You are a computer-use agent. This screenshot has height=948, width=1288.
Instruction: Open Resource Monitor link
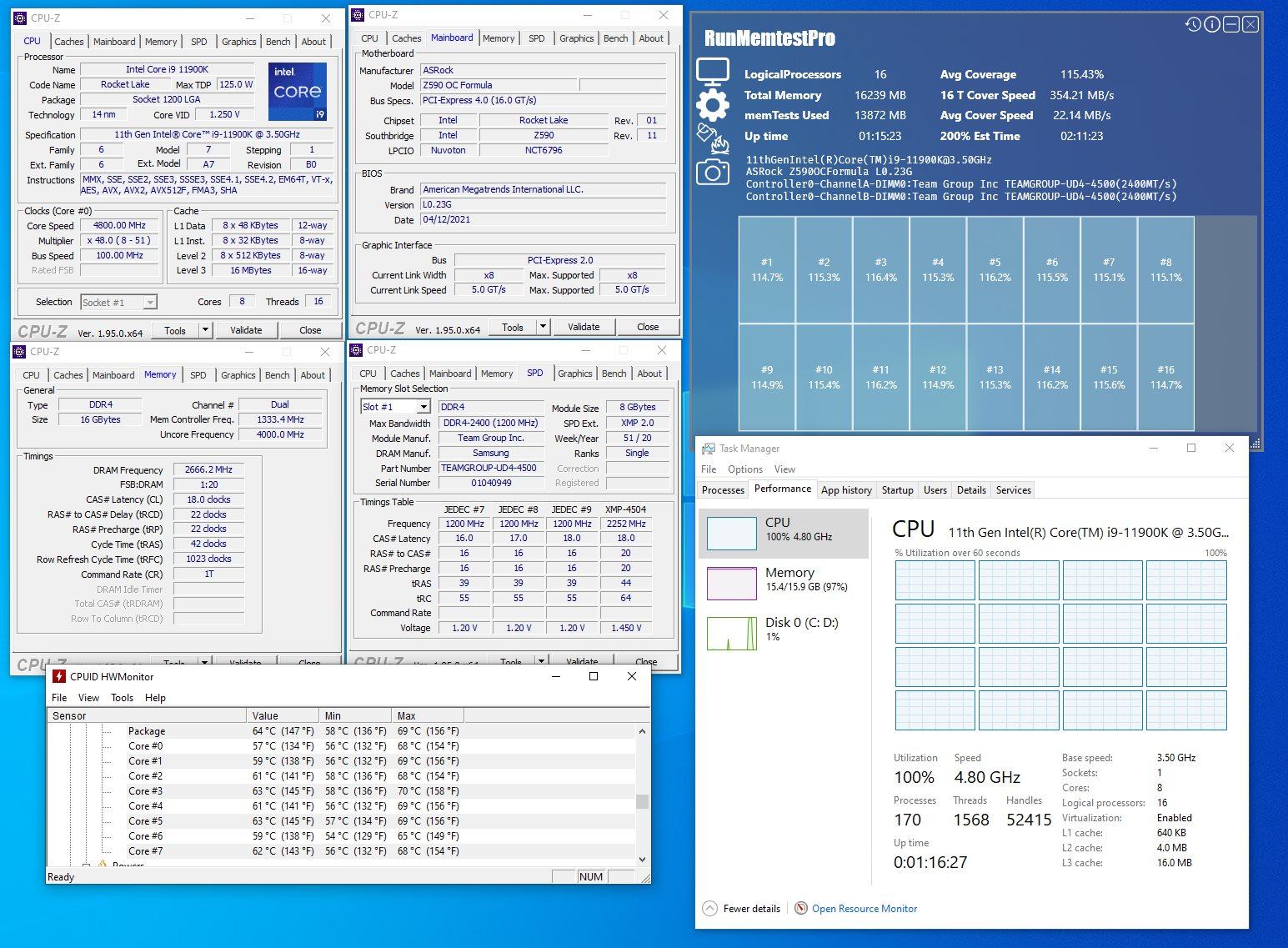pos(865,909)
